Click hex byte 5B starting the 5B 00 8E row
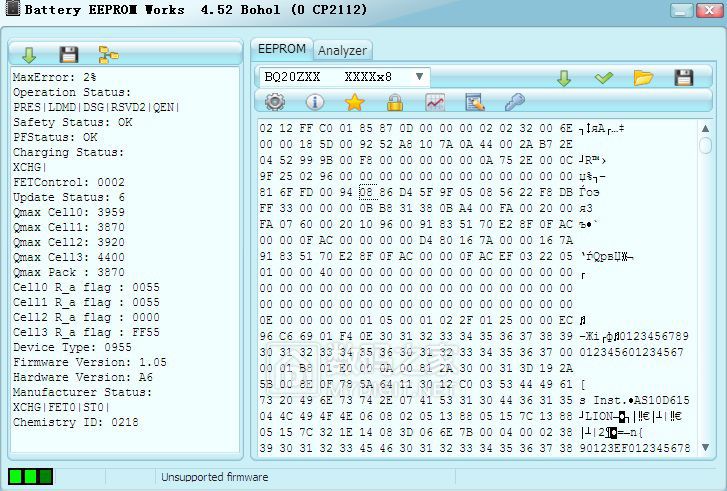Viewport: 727px width, 491px height. point(266,384)
